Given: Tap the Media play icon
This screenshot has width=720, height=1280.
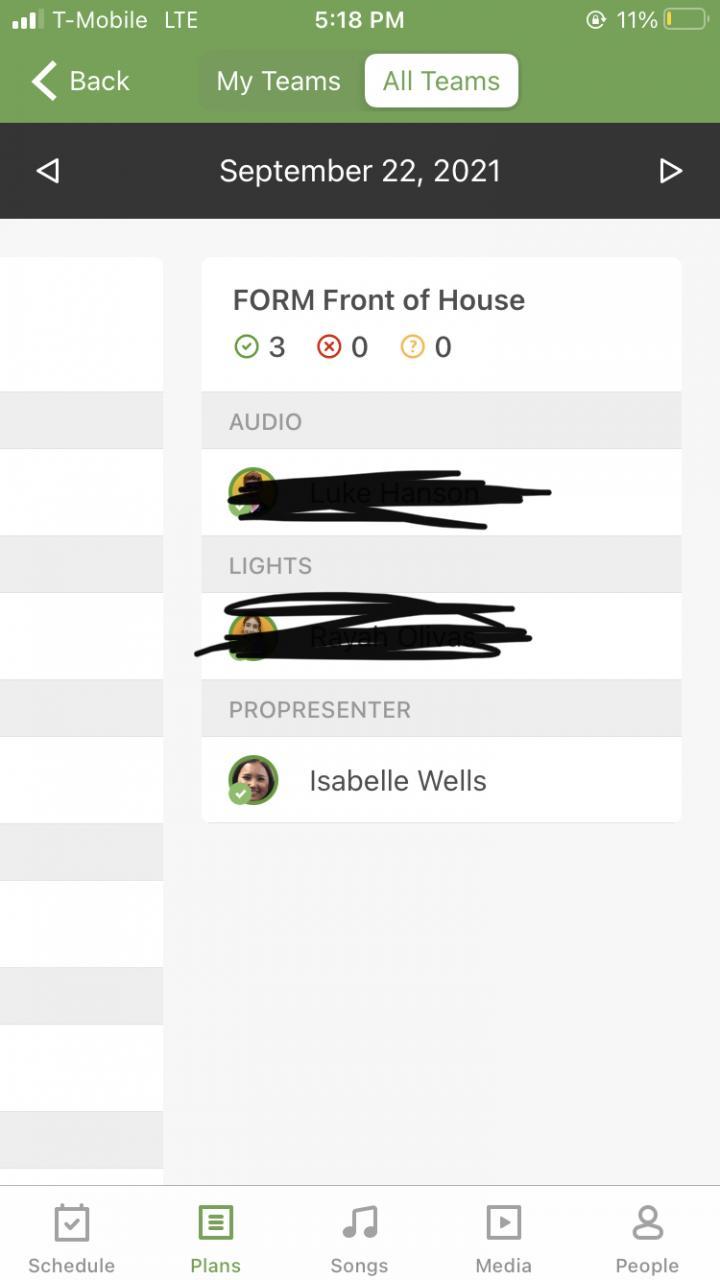Looking at the screenshot, I should 503,1223.
